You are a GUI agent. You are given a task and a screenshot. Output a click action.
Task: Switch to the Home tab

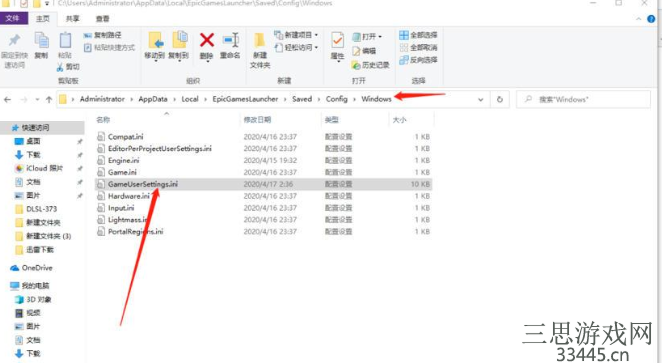click(x=42, y=19)
